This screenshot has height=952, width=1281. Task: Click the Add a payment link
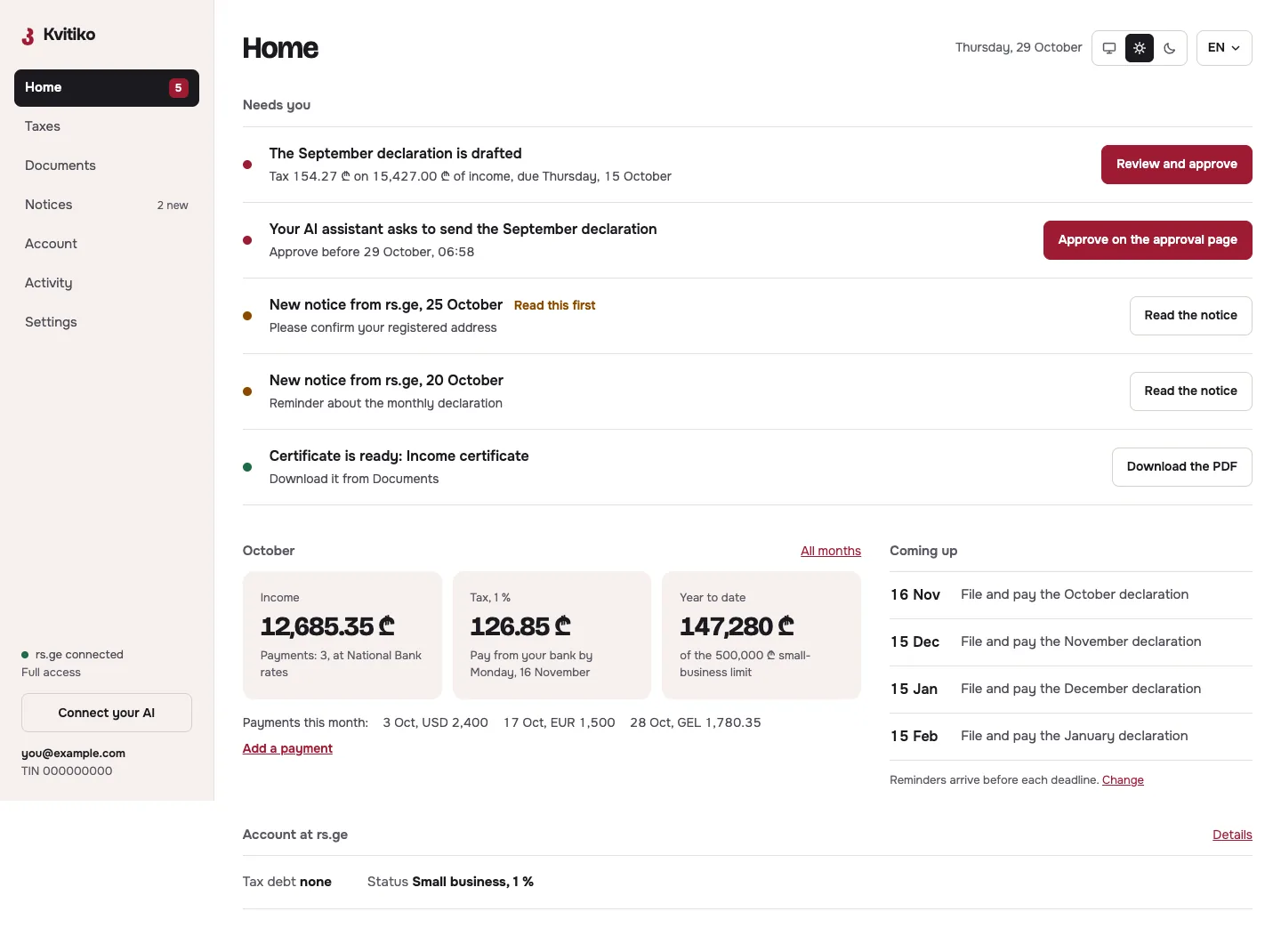(287, 748)
